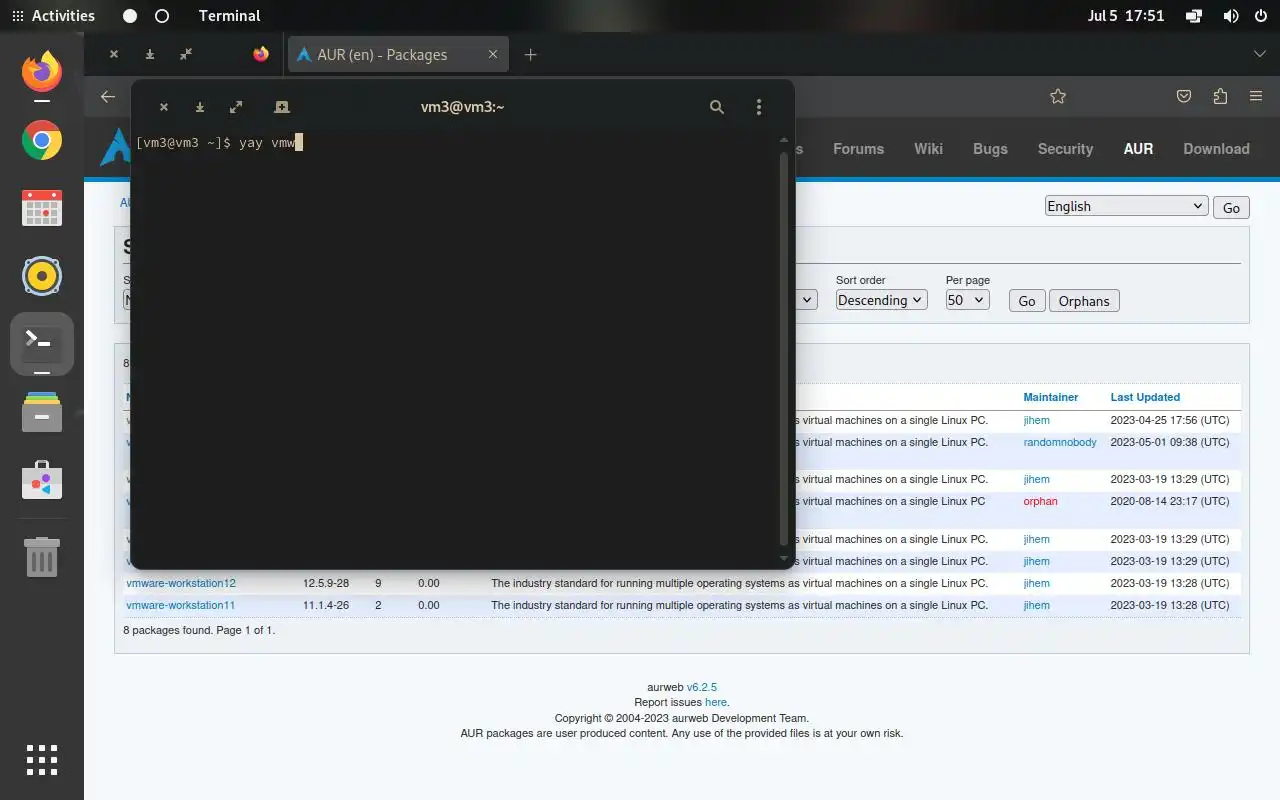Open report issues 'here' link
The width and height of the screenshot is (1280, 800).
pos(716,702)
